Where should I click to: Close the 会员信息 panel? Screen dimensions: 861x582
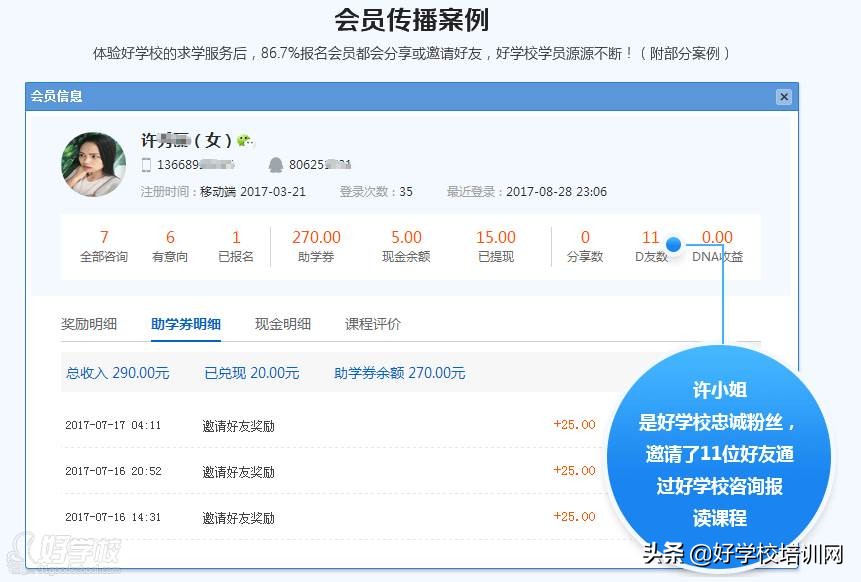784,96
